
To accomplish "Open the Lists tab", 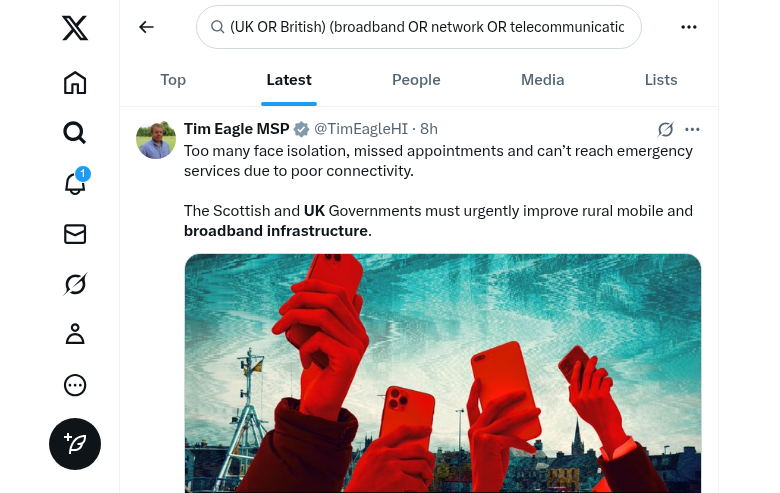I will [661, 80].
